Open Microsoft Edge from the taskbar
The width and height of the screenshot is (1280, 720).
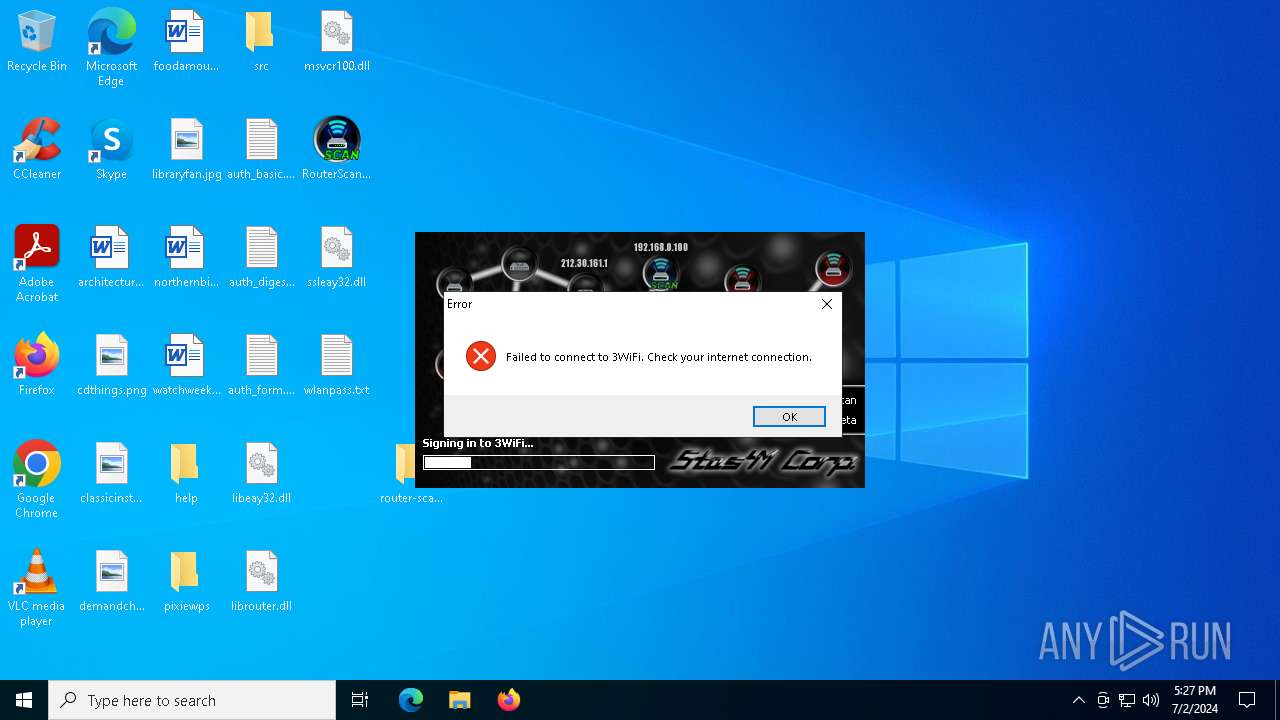[x=411, y=700]
